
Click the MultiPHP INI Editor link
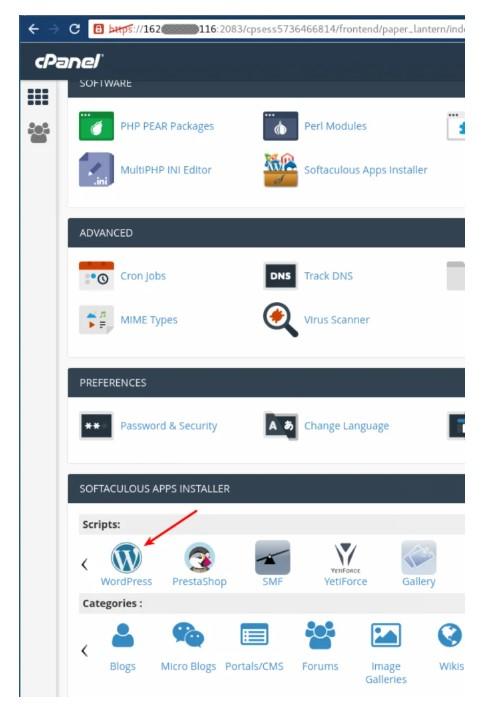point(166,170)
